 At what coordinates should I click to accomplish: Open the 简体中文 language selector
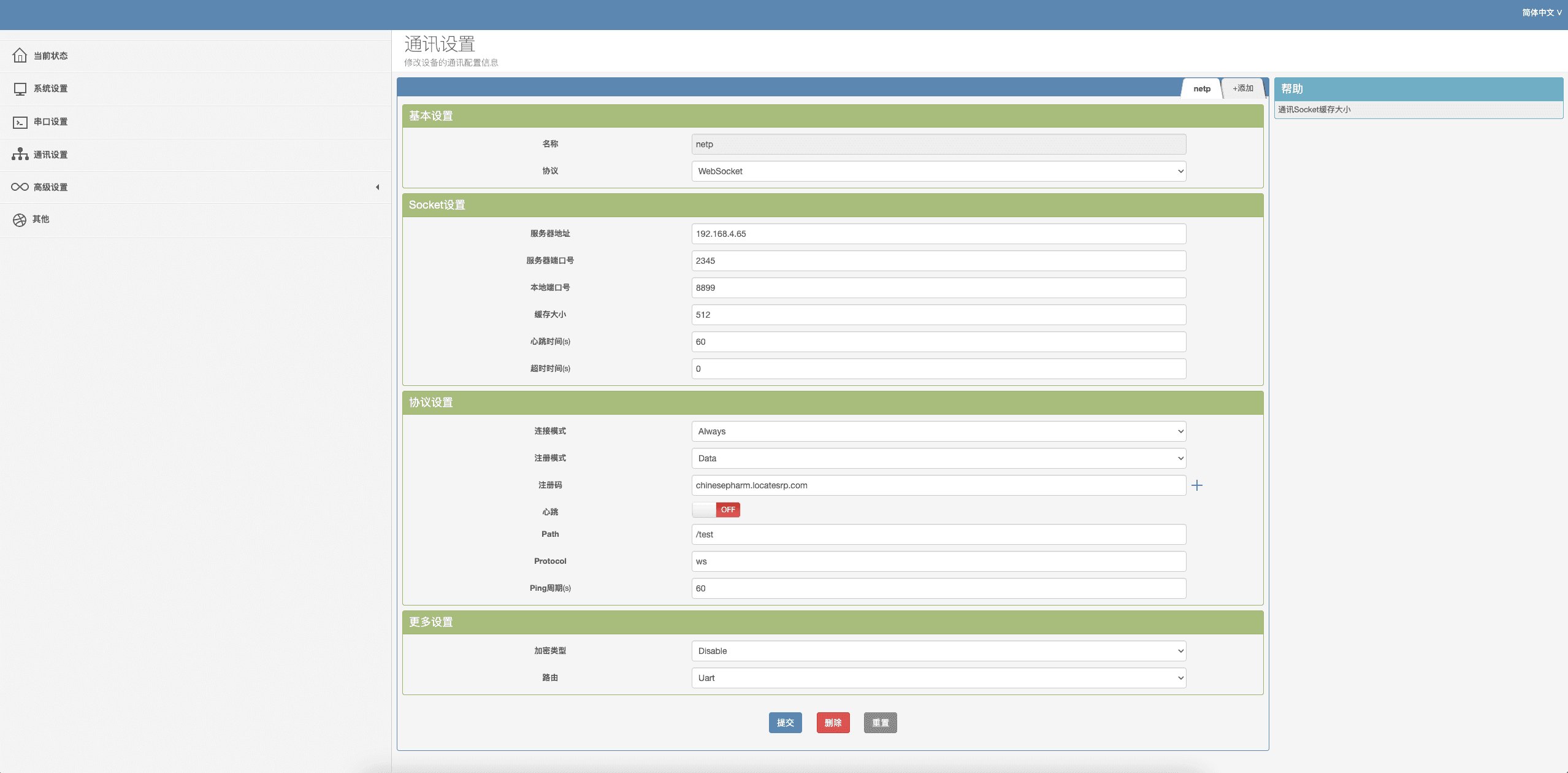pos(1541,12)
